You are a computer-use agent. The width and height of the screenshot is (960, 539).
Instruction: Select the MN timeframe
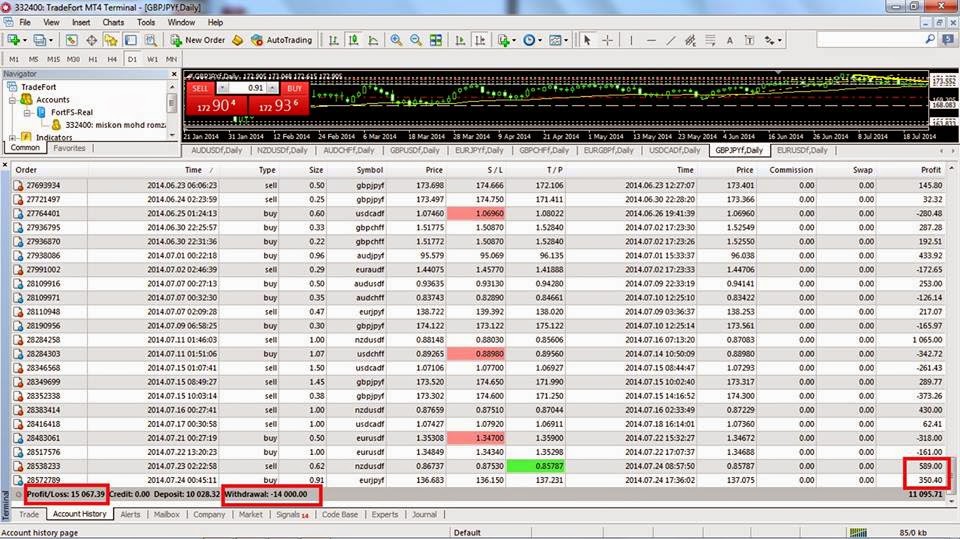coord(171,59)
